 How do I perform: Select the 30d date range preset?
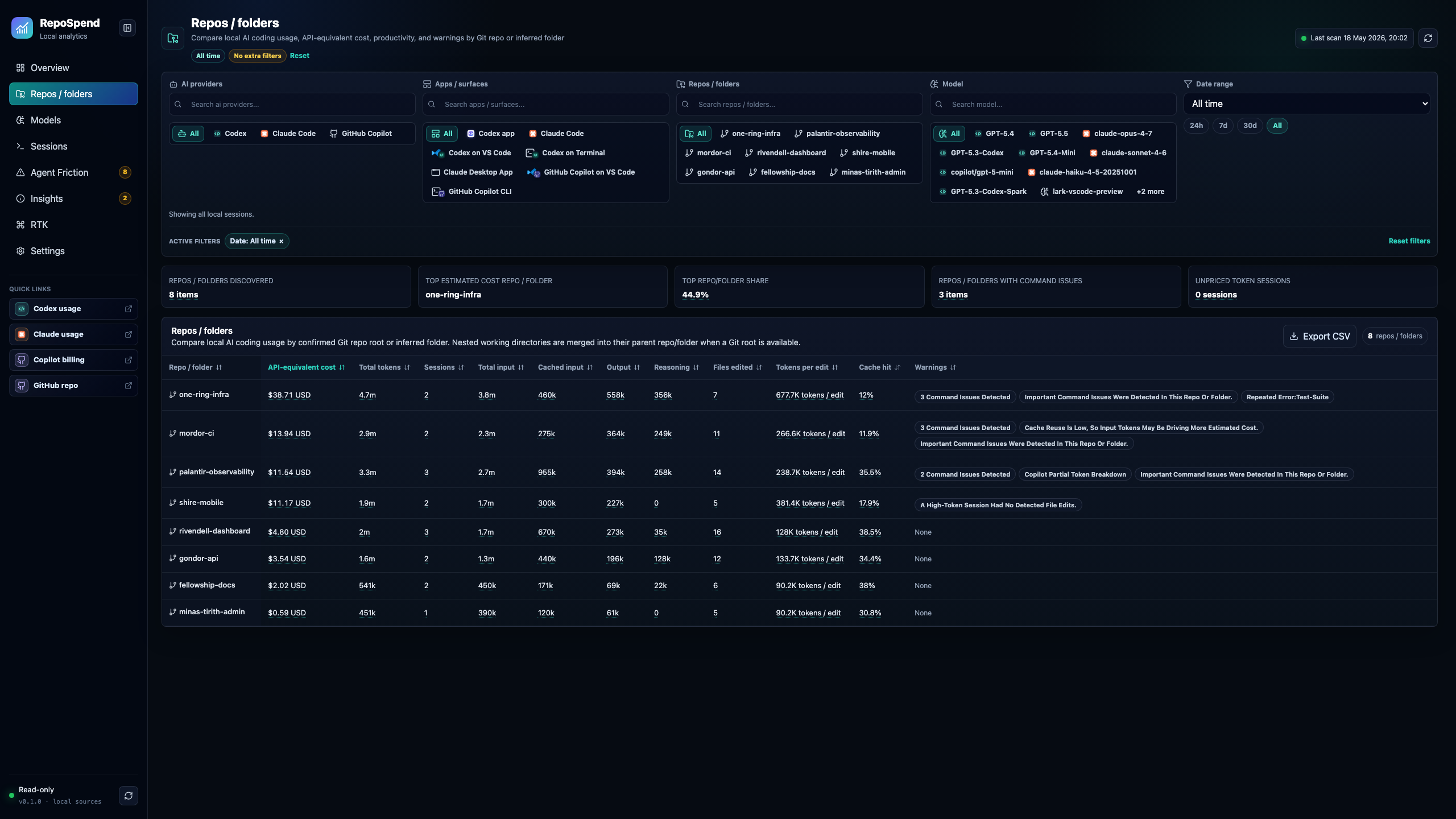1250,126
